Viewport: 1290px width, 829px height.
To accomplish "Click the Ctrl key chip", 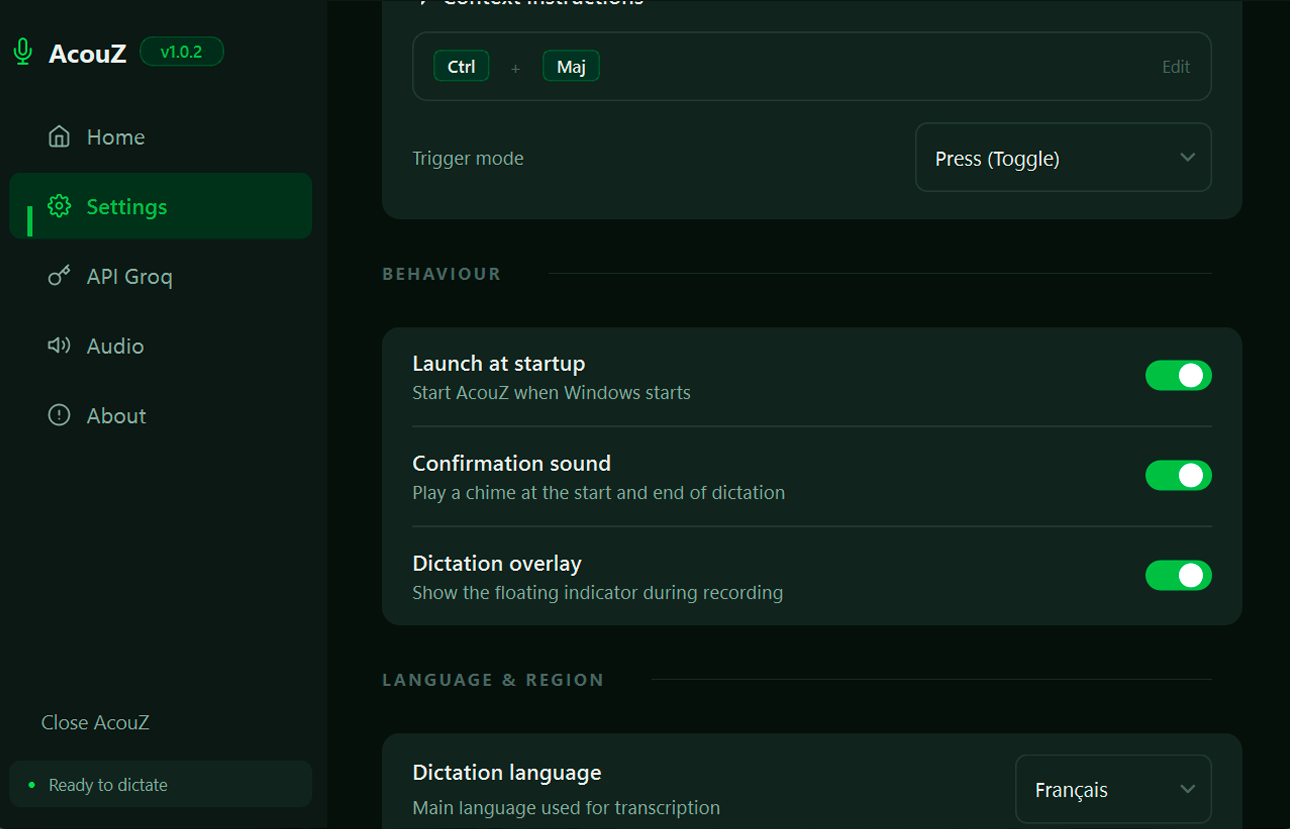I will 461,67.
